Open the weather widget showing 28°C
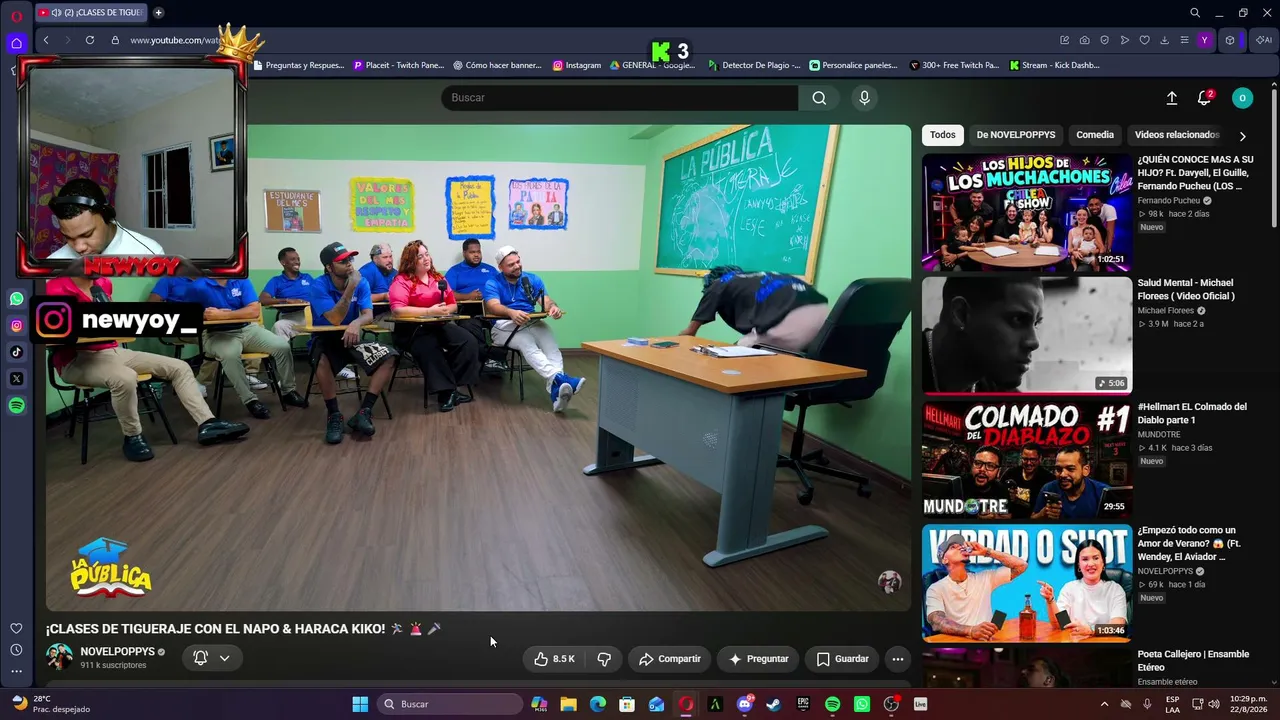Screen dimensions: 1280x720 [x=50, y=704]
